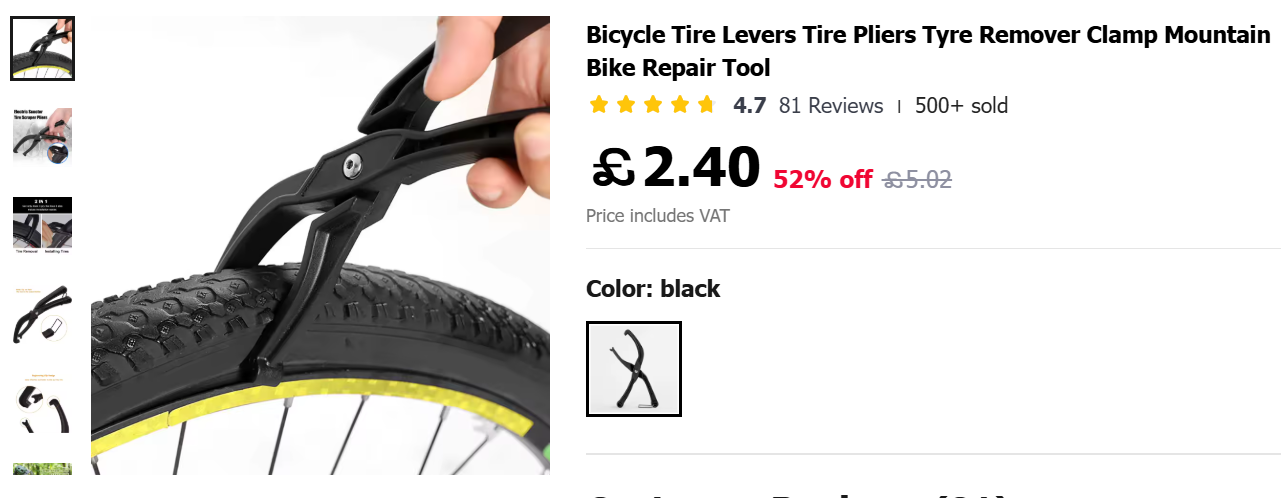Select the first thumbnail of pliers on tire
Viewport: 1281px width, 498px height.
42,48
